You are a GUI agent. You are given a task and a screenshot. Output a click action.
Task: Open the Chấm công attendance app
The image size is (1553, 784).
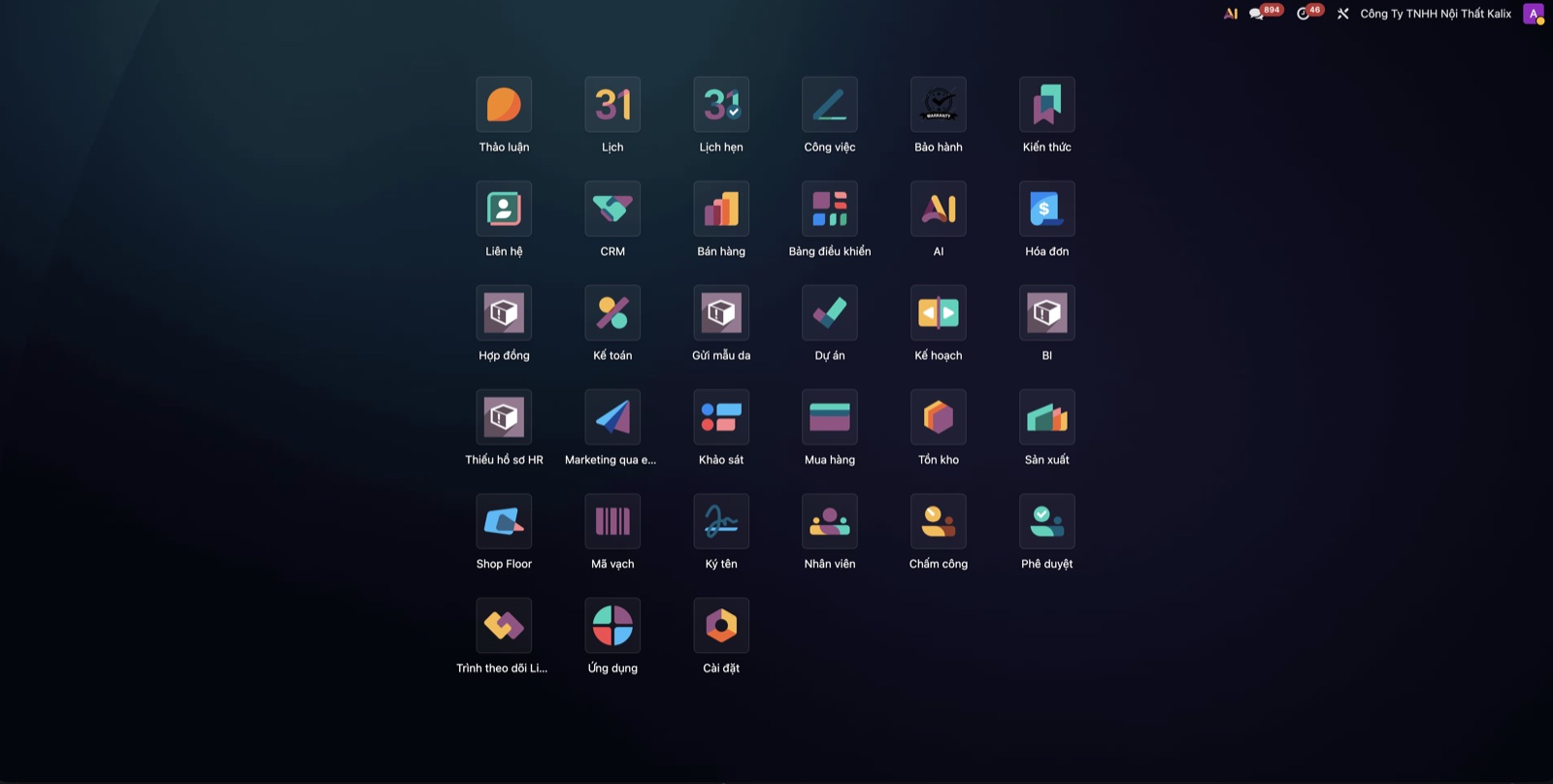939,521
